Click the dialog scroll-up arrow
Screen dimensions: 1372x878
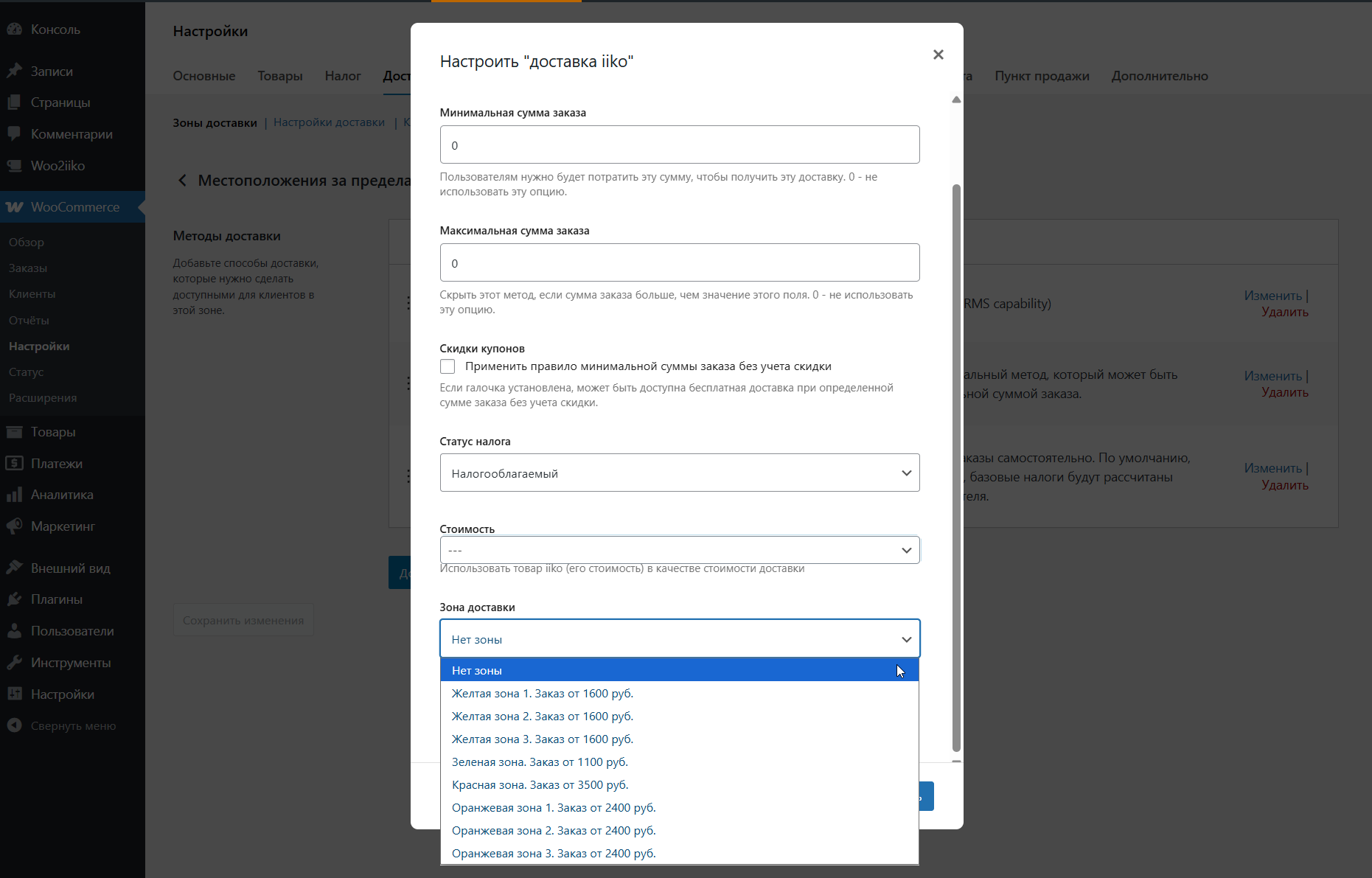[x=956, y=100]
